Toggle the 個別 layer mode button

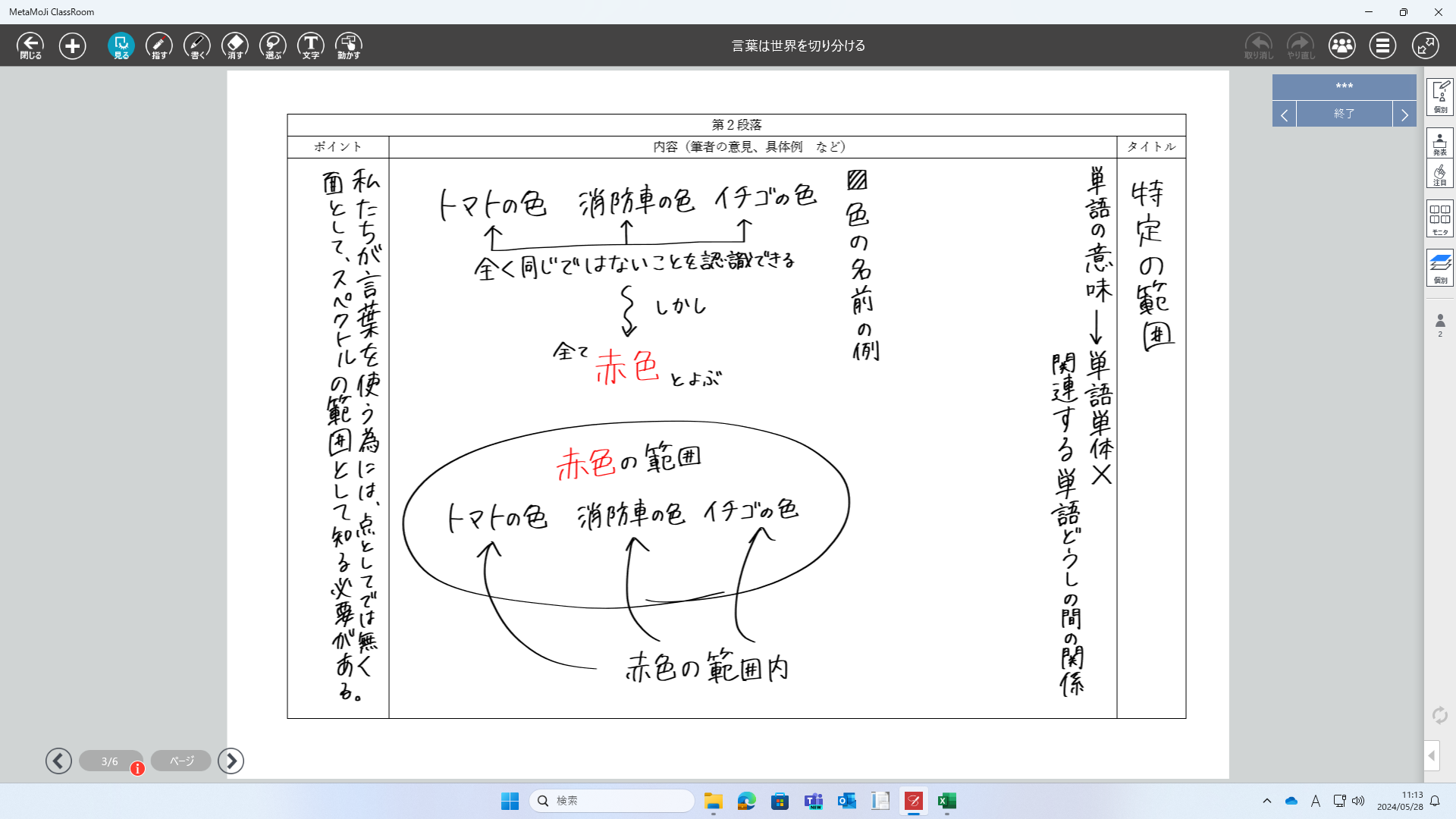(x=1439, y=267)
